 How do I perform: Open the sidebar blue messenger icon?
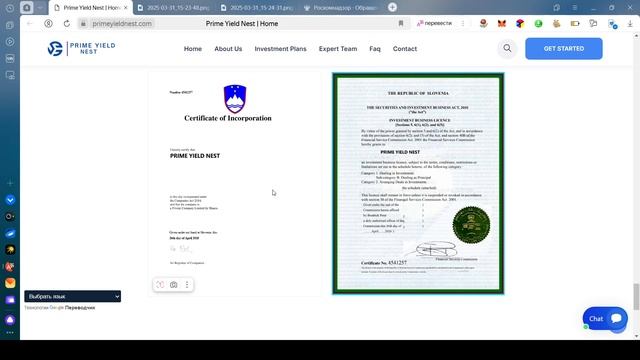click(x=10, y=233)
